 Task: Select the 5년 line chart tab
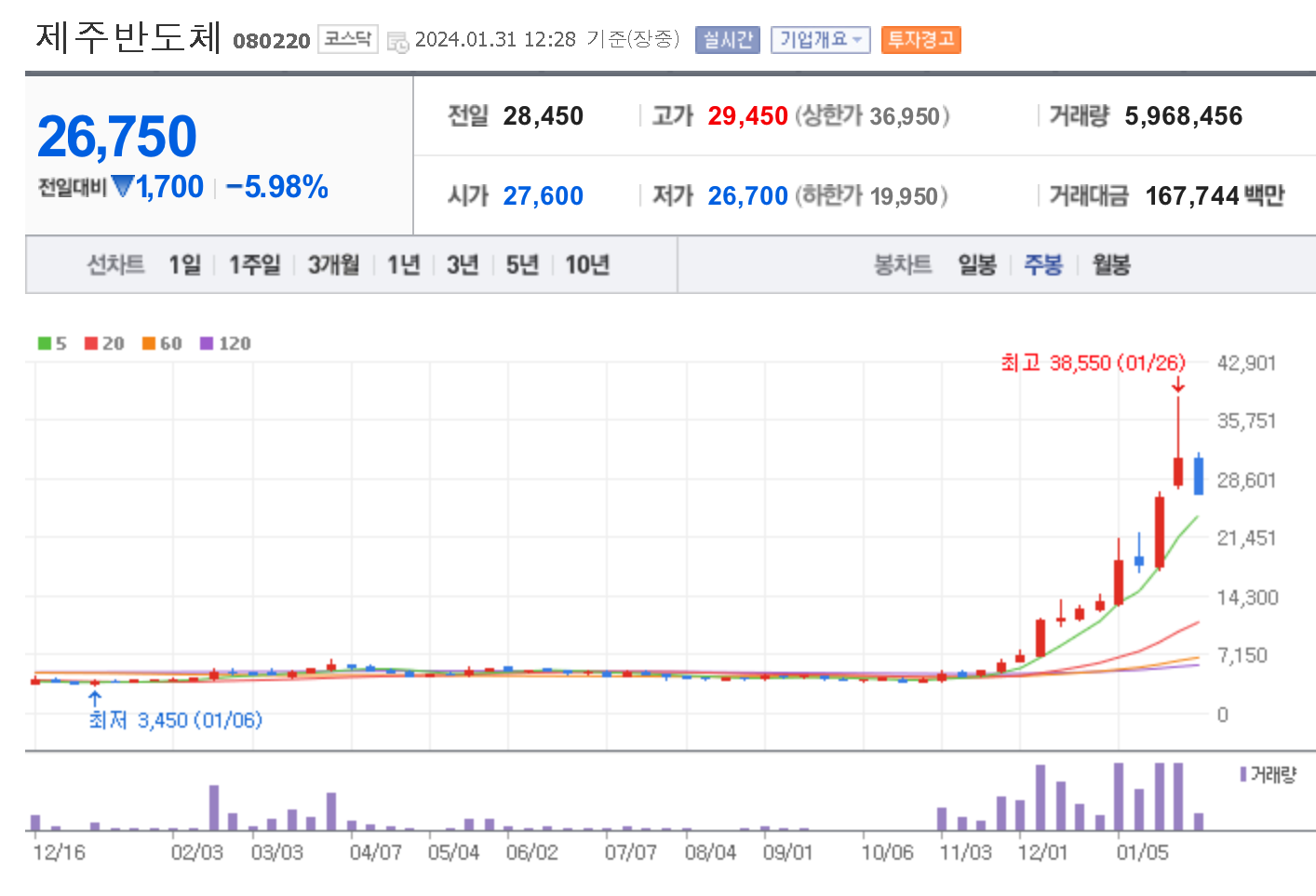tap(522, 265)
